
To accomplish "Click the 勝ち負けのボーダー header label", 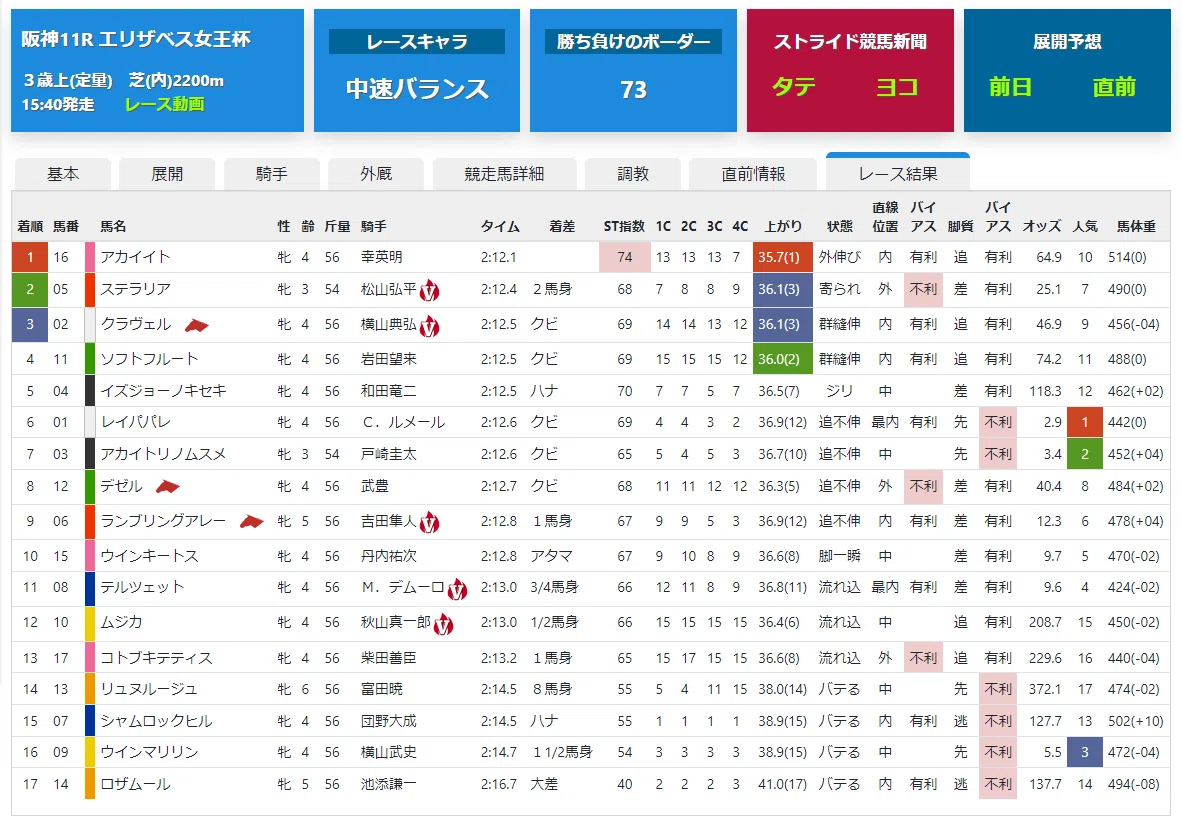I will pos(633,41).
